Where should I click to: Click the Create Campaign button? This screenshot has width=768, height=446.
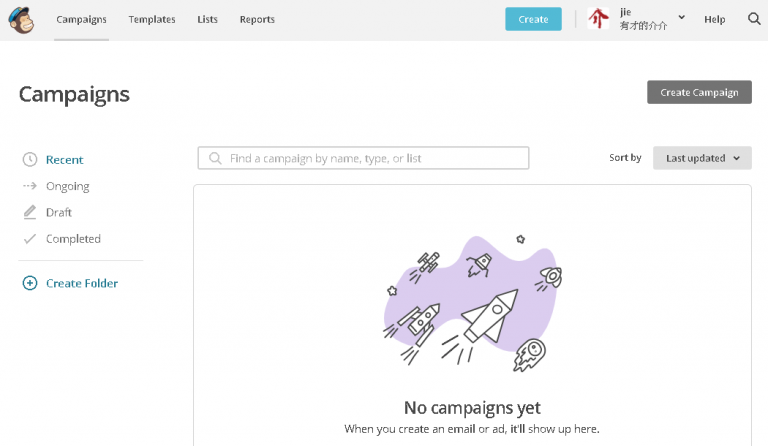[699, 92]
